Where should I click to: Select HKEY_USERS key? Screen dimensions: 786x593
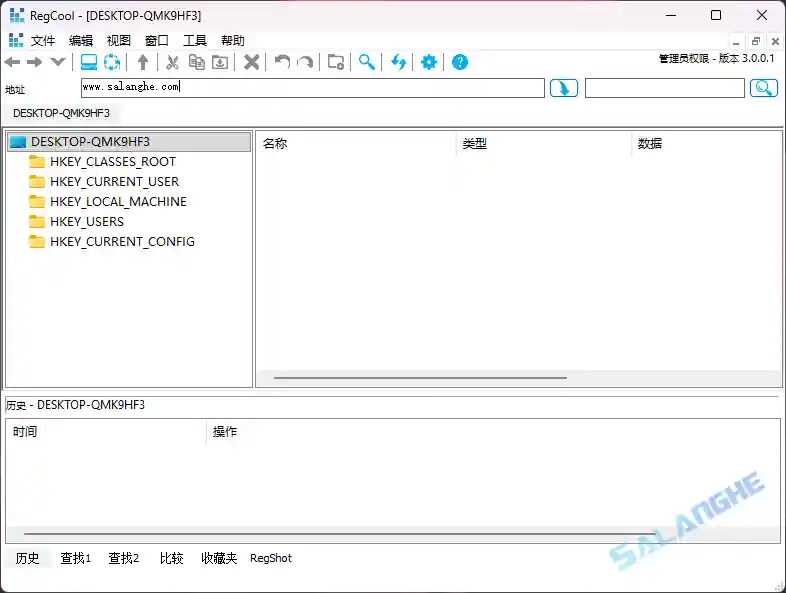(87, 222)
